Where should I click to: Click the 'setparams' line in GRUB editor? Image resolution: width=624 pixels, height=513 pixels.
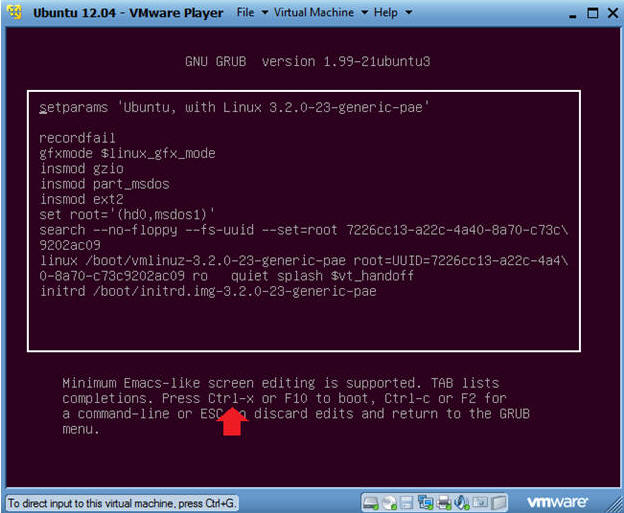pyautogui.click(x=234, y=107)
